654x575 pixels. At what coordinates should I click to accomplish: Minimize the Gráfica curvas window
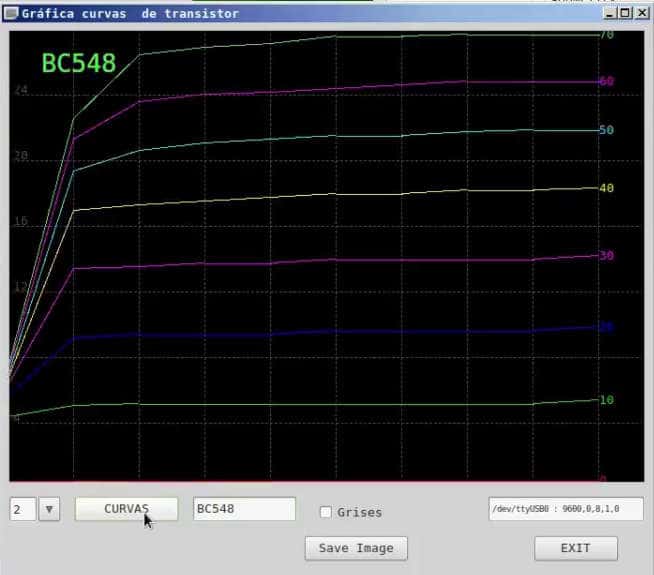610,13
